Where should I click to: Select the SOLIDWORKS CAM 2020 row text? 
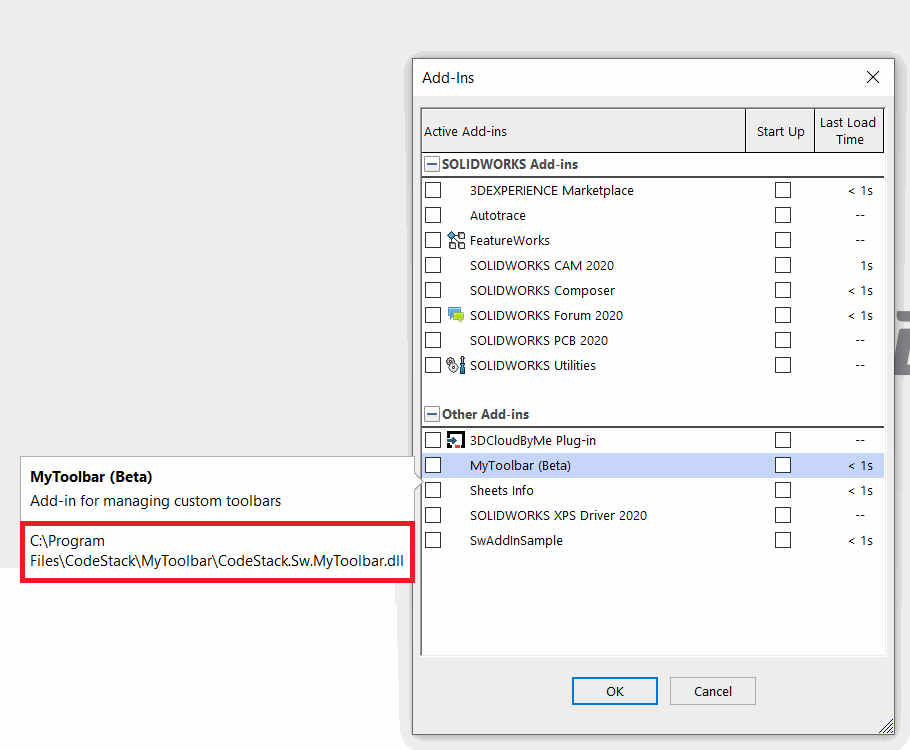541,265
